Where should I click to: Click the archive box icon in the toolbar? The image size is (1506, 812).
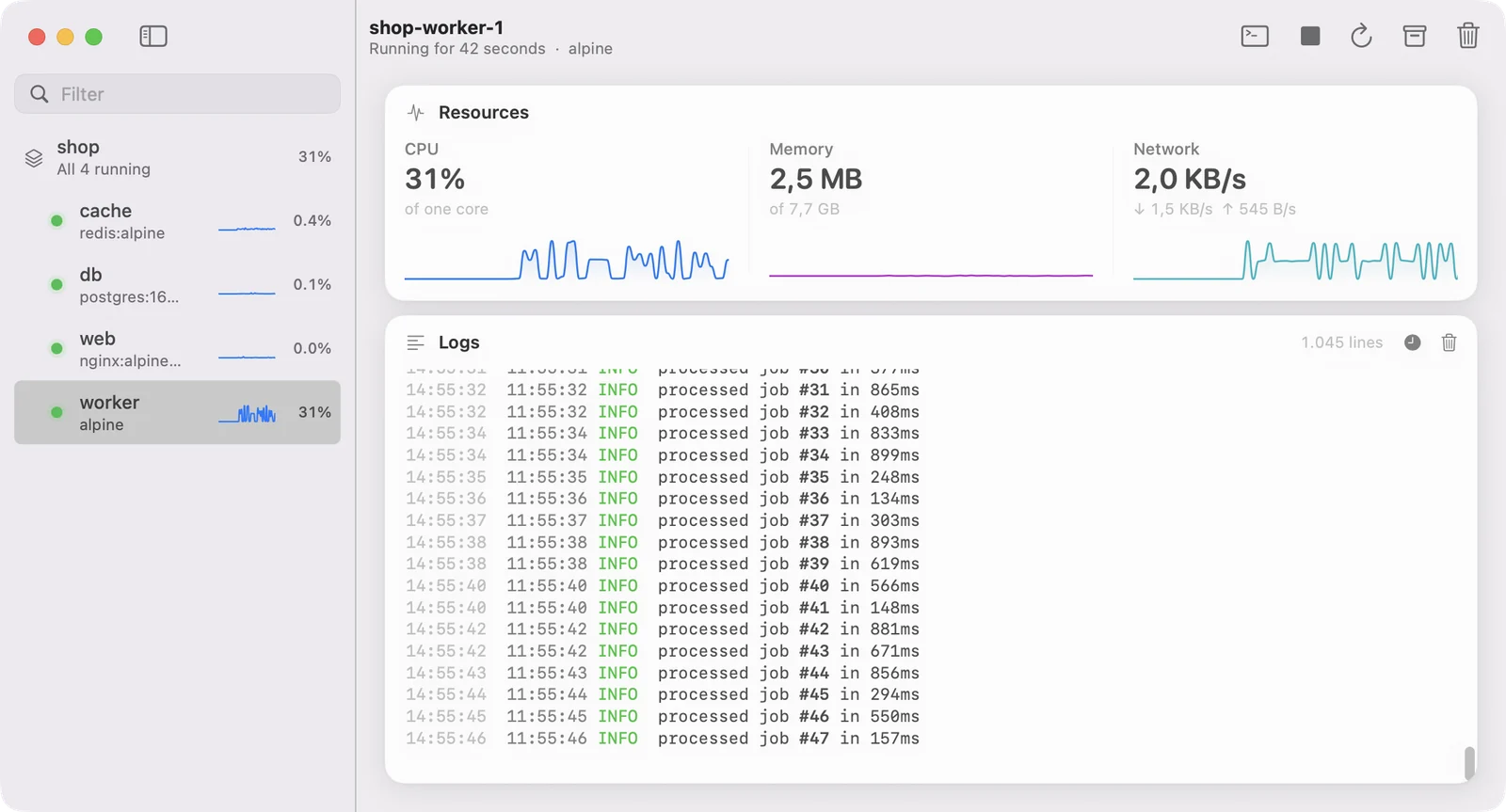point(1414,37)
